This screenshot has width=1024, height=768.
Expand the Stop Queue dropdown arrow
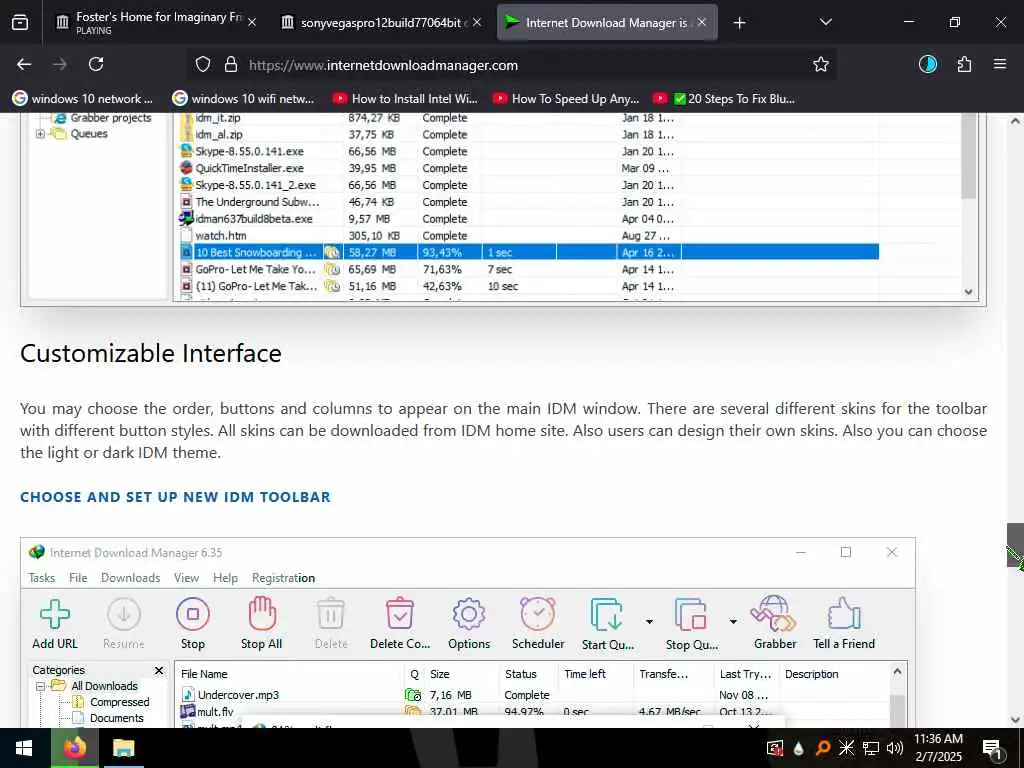click(x=733, y=621)
